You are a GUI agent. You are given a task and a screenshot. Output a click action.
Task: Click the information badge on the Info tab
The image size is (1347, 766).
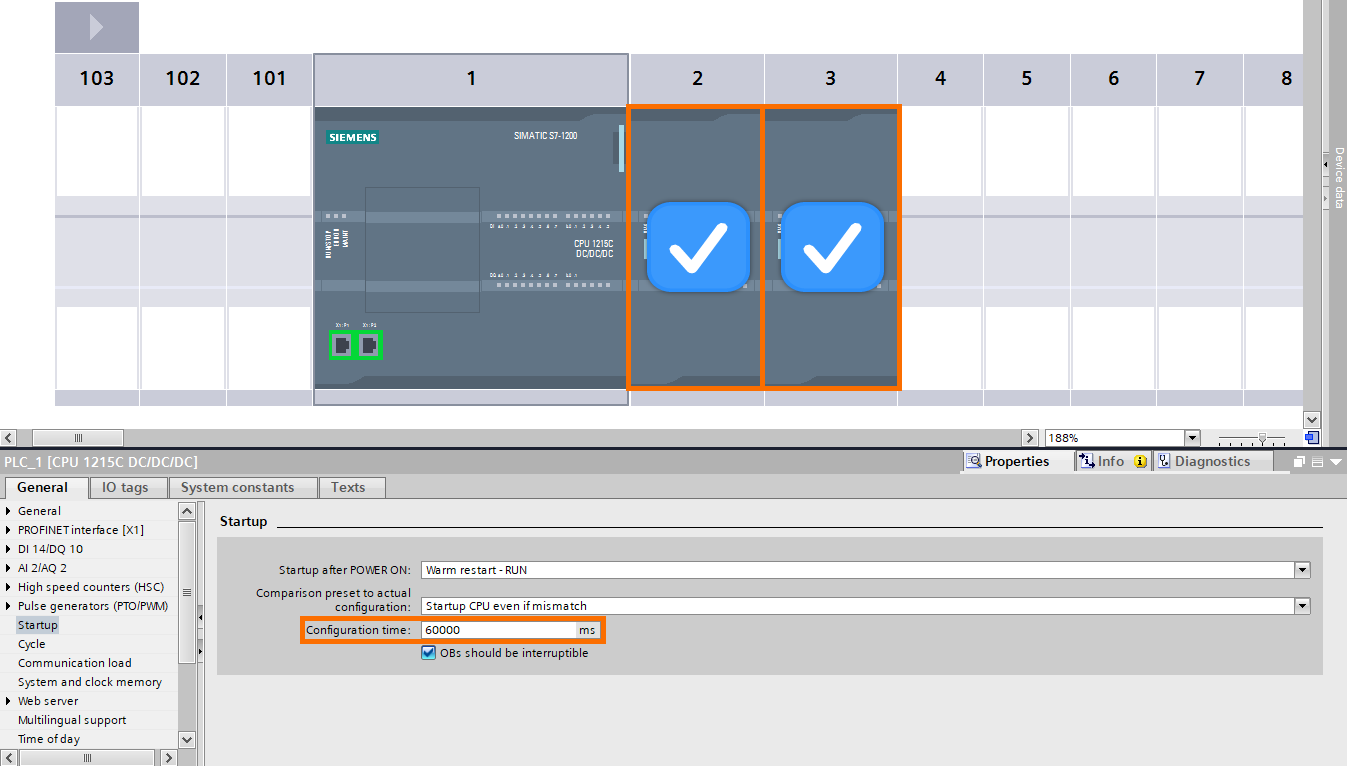(1140, 462)
